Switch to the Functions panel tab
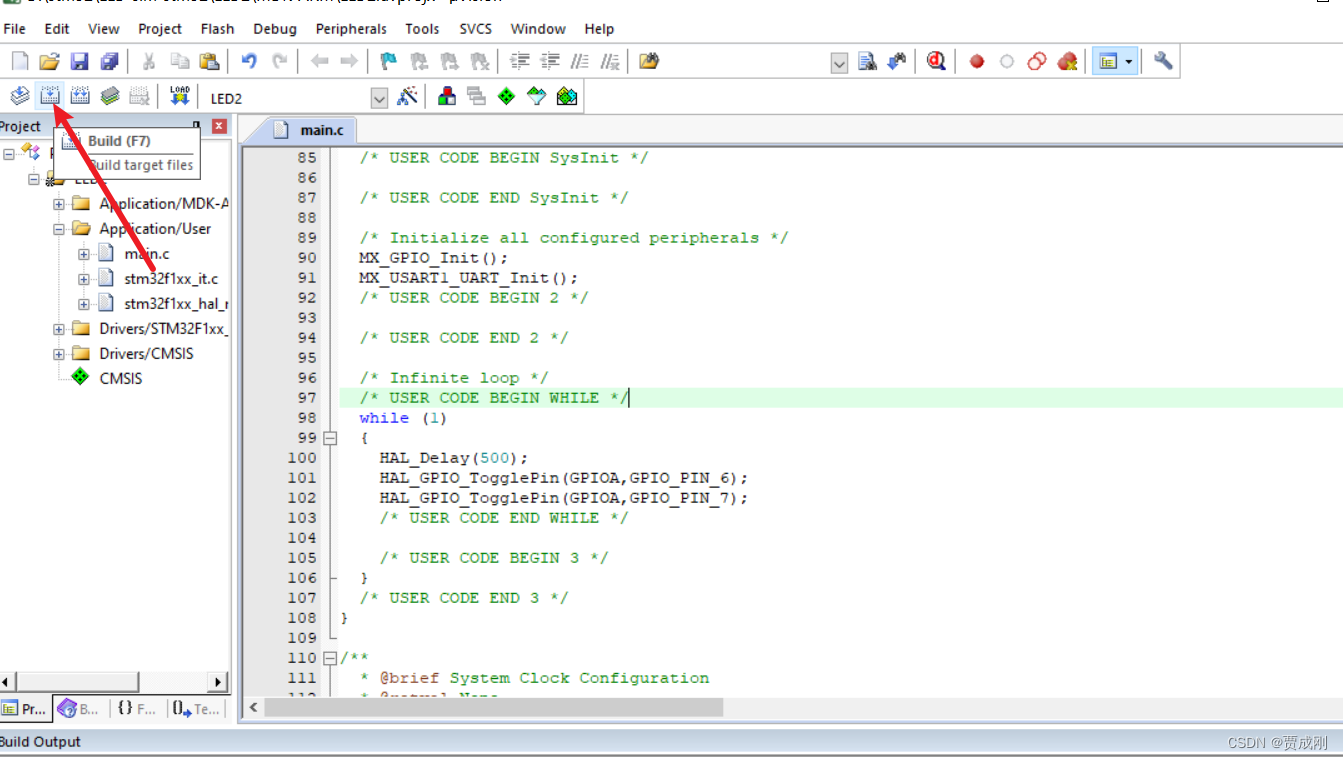The height and width of the screenshot is (760, 1343). 136,709
